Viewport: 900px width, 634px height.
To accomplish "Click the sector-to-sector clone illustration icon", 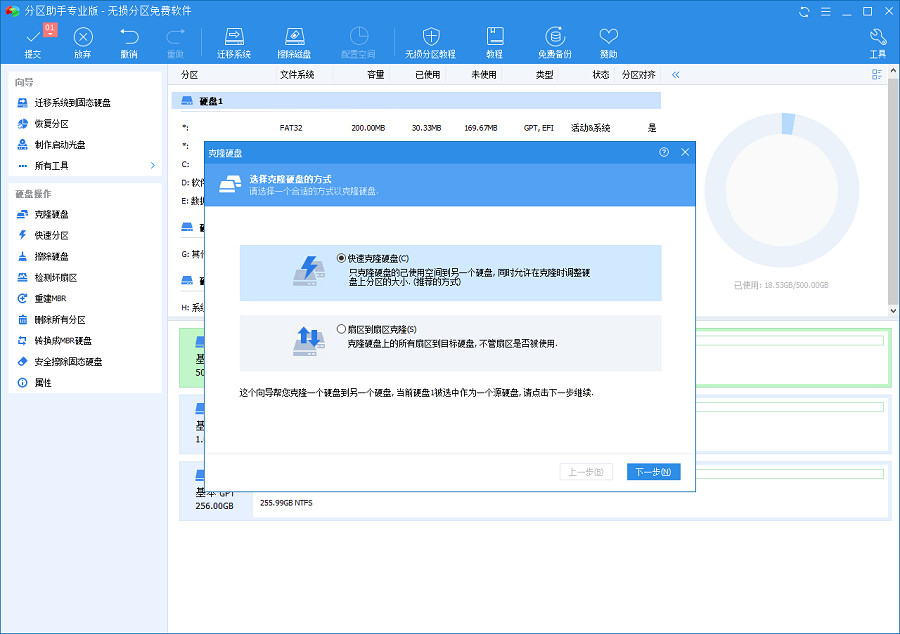I will [x=310, y=341].
